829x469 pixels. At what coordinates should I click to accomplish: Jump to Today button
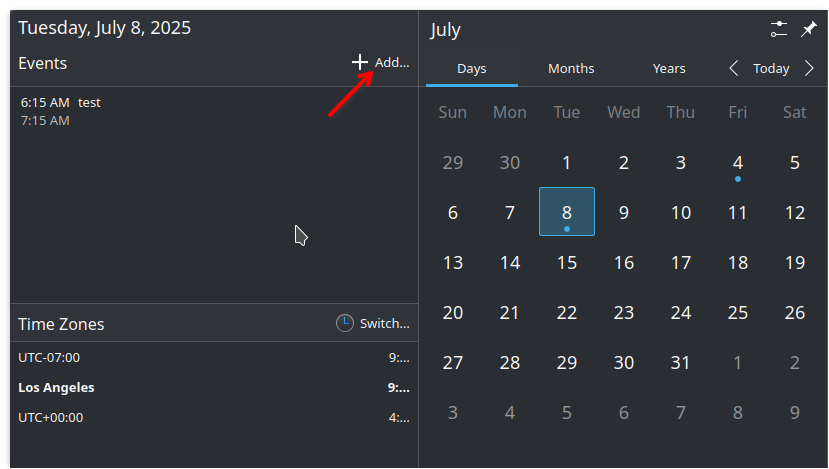click(771, 69)
